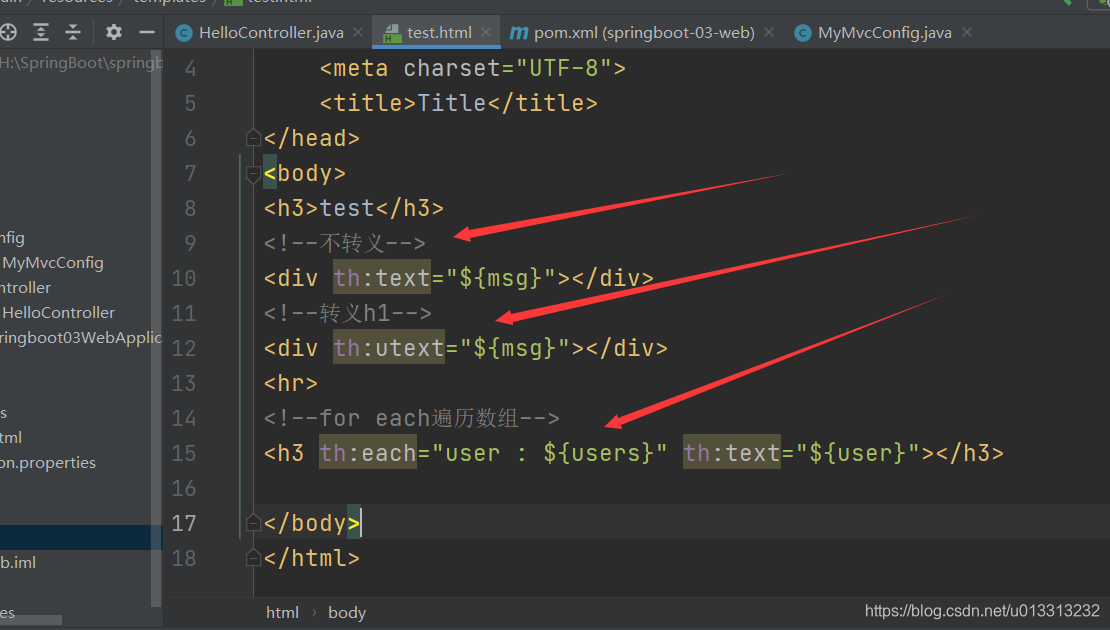Click the meta charset UTF-8 line

click(x=472, y=69)
